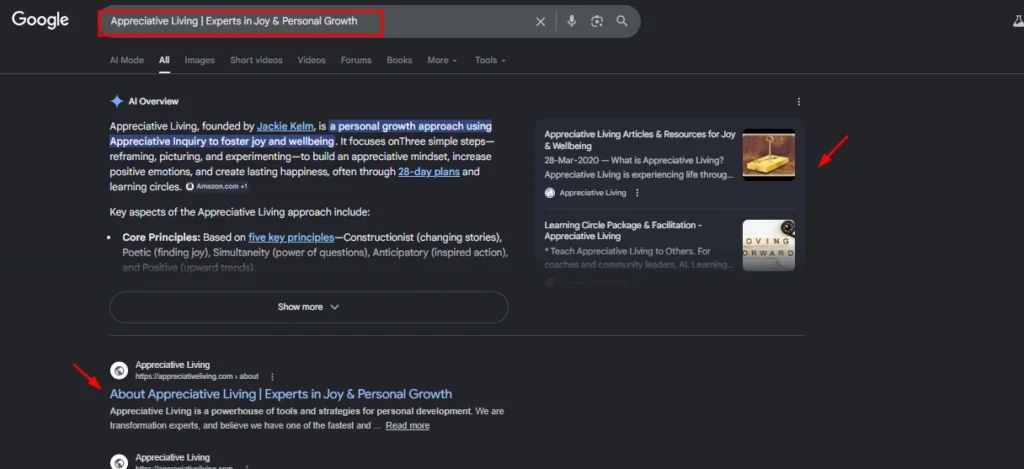The height and width of the screenshot is (469, 1024).
Task: Open the Amazon.com +1 source chip
Action: 216,187
